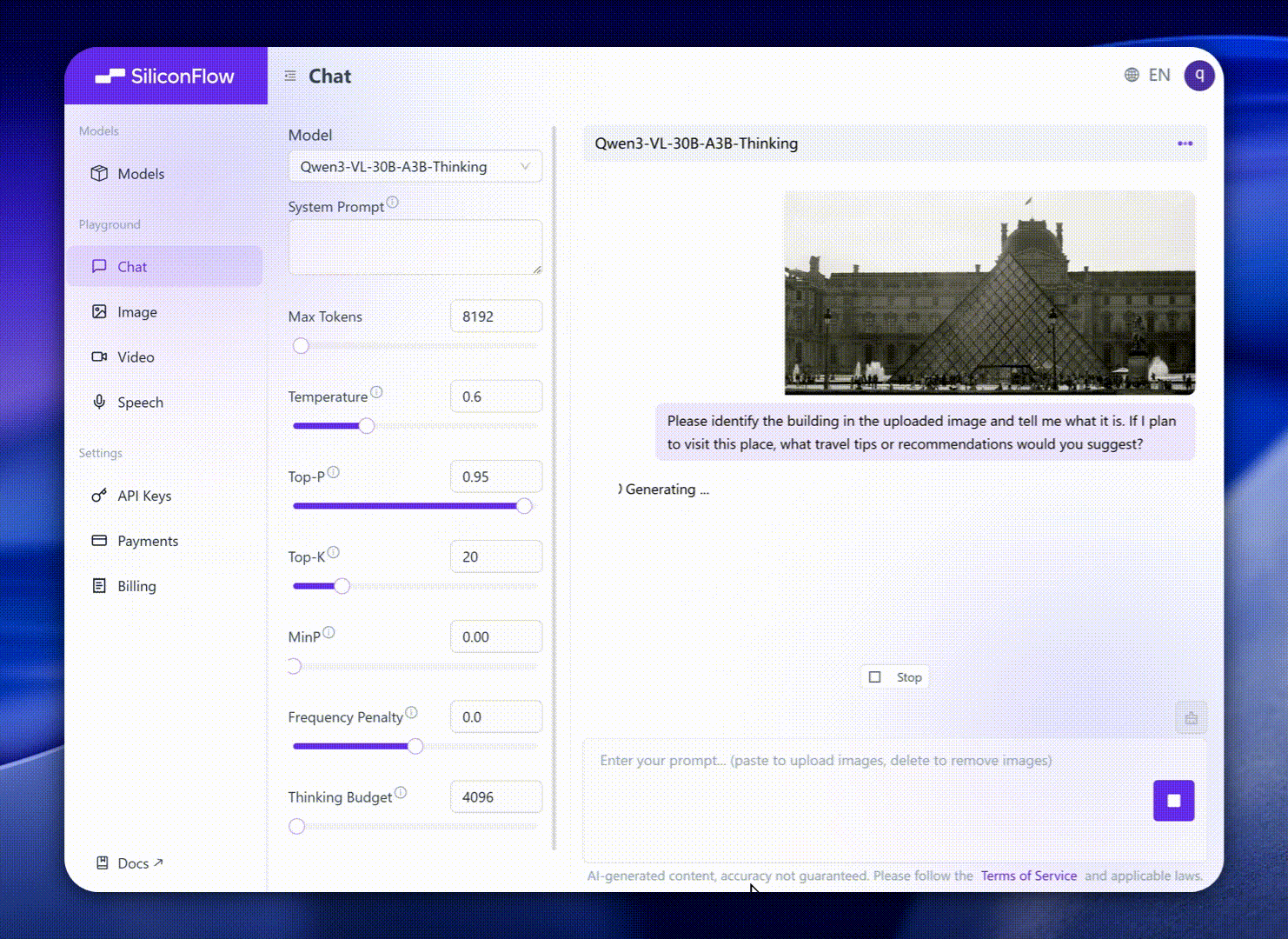This screenshot has width=1288, height=939.
Task: Click the Thinking Budget info icon
Action: (x=401, y=792)
